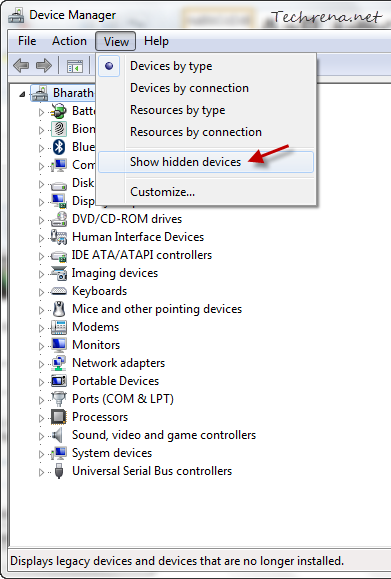Click the Forward arrow toolbar icon
The width and height of the screenshot is (391, 579).
click(44, 66)
